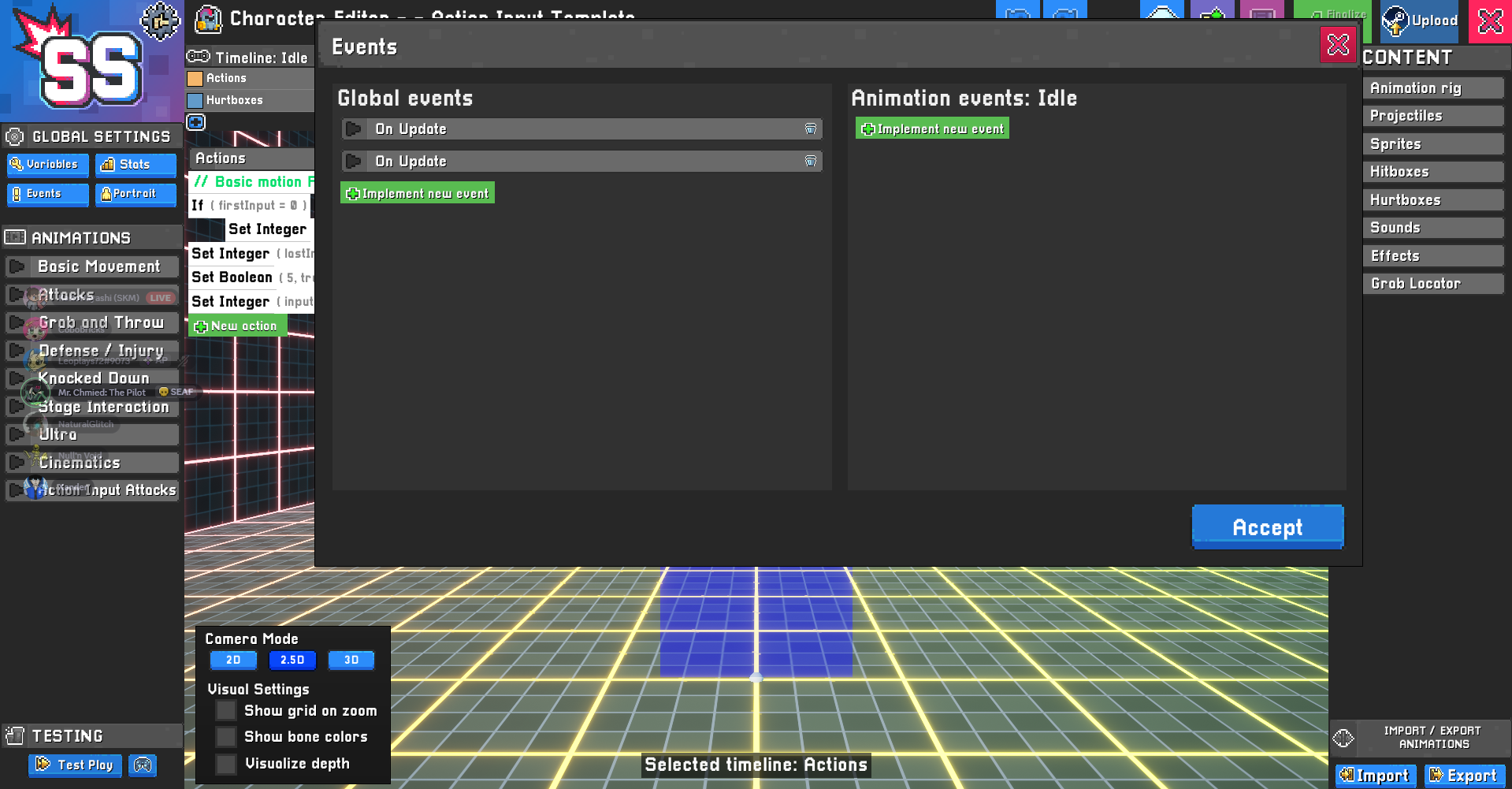
Task: Open the Stats global settings
Action: [x=136, y=165]
